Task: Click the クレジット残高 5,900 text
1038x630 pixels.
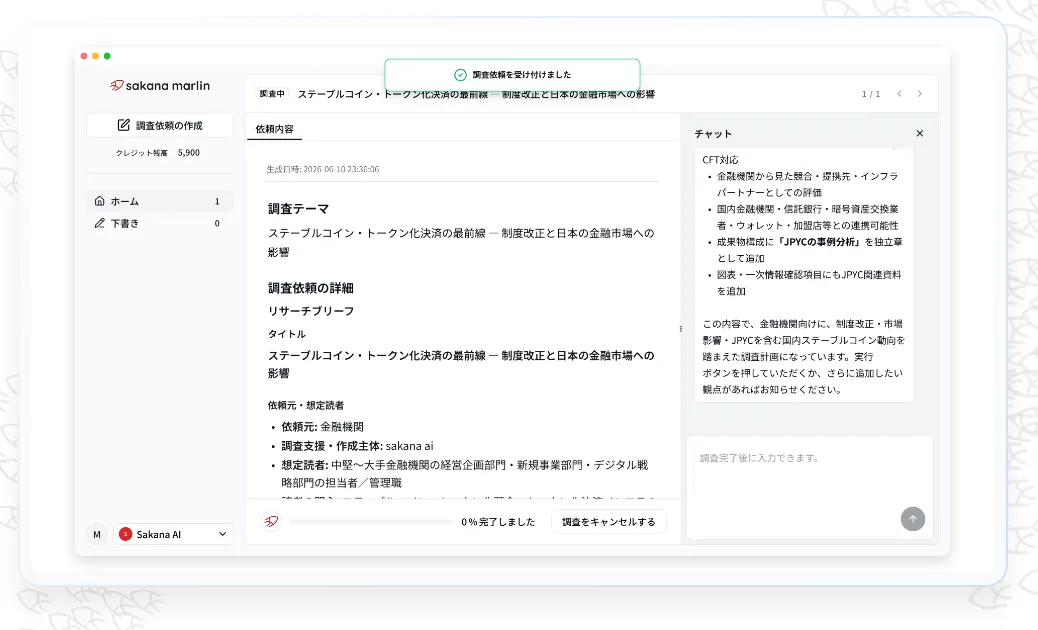Action: pos(158,152)
